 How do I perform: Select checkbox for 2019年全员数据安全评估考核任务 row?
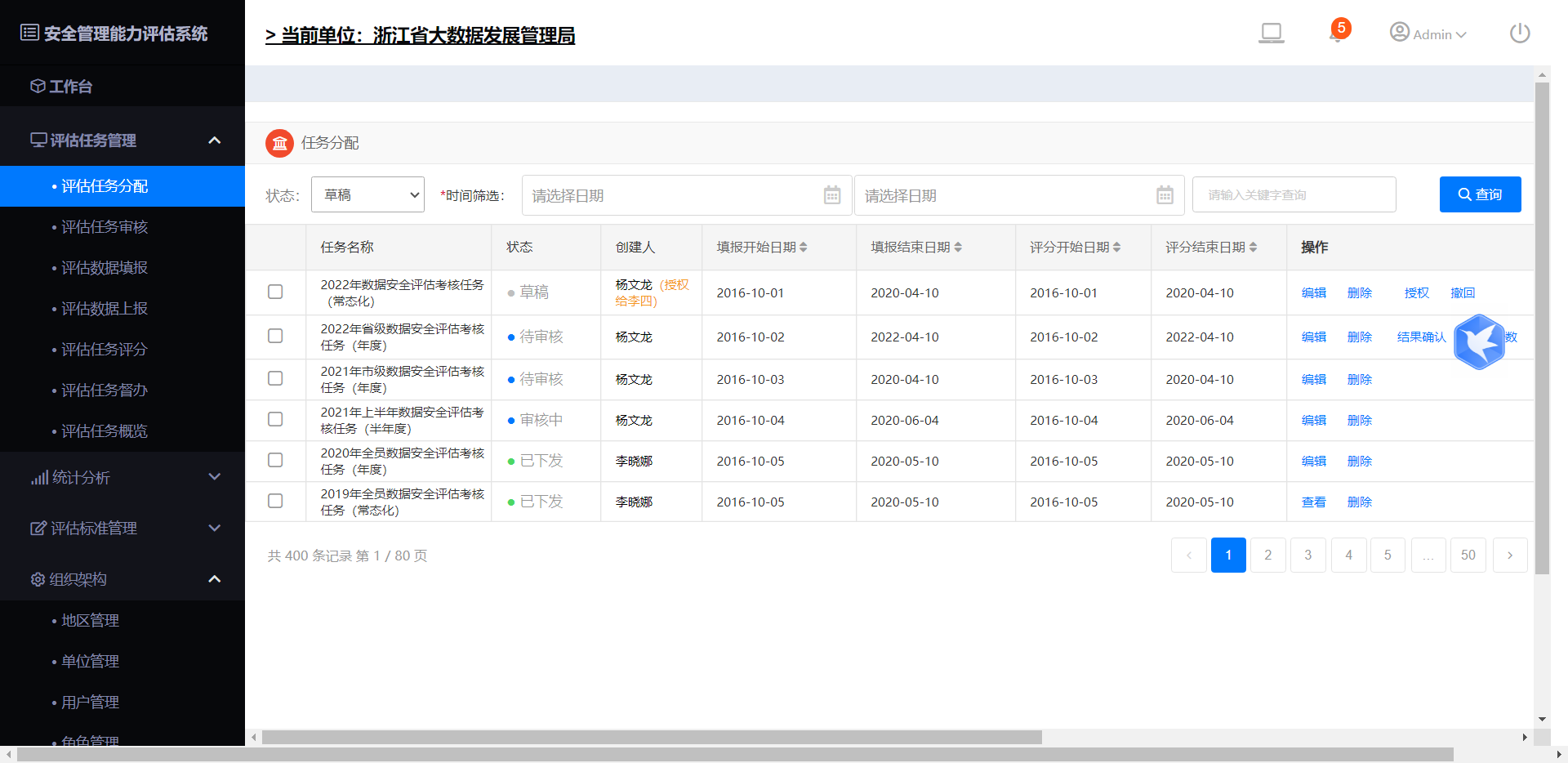[275, 501]
